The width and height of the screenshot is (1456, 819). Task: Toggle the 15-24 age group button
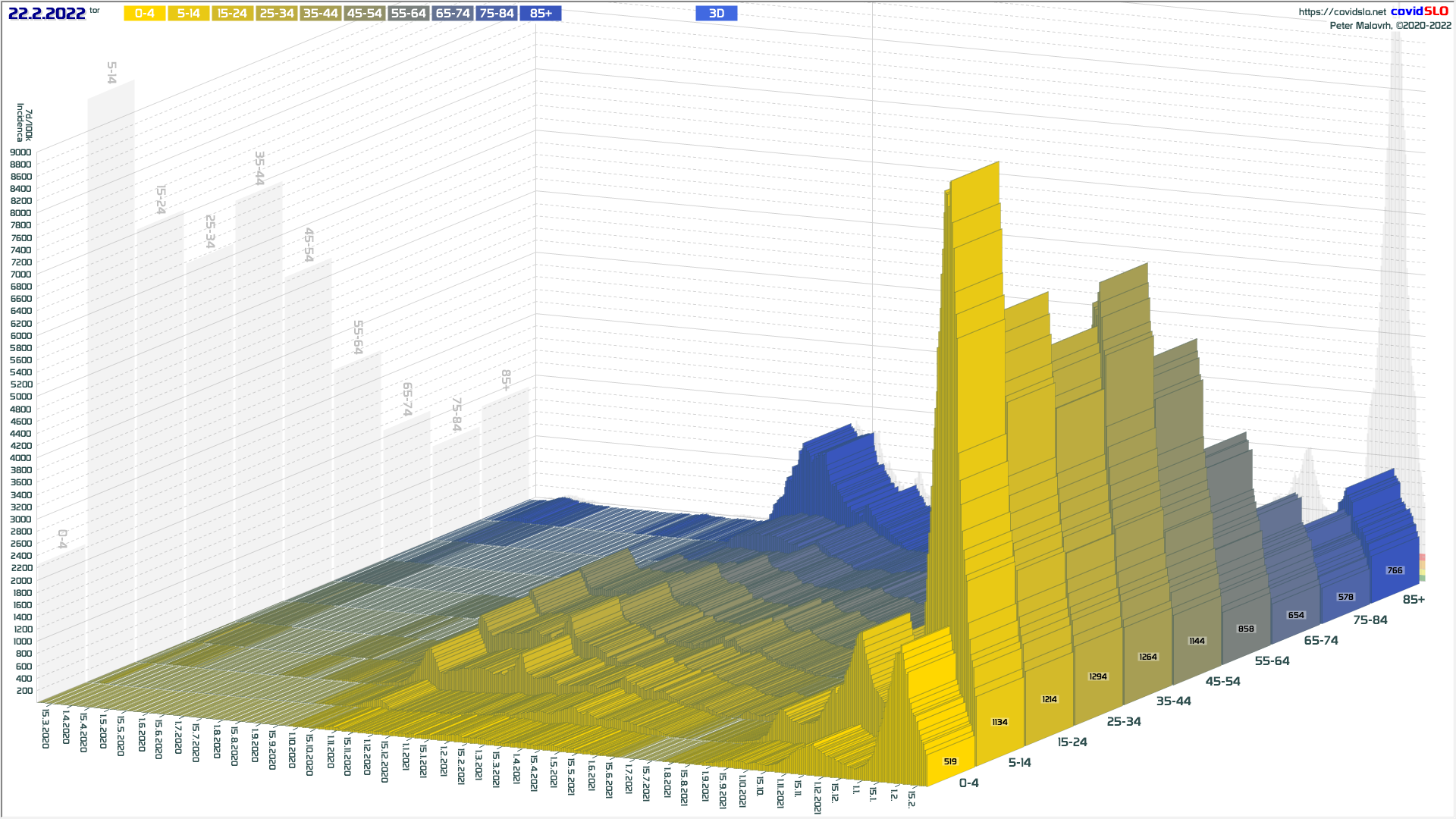232,14
